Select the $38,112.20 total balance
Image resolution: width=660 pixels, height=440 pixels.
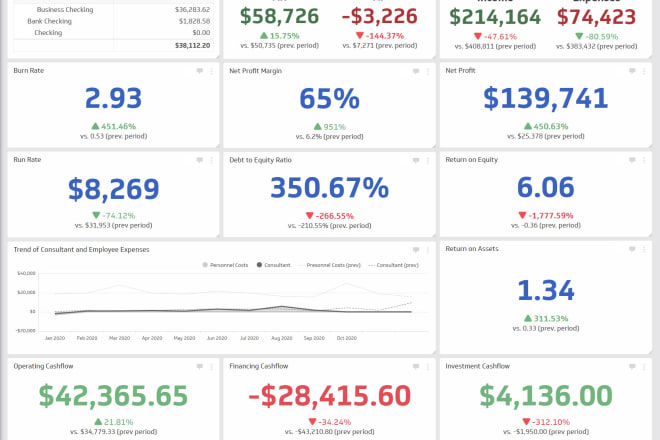tap(192, 45)
